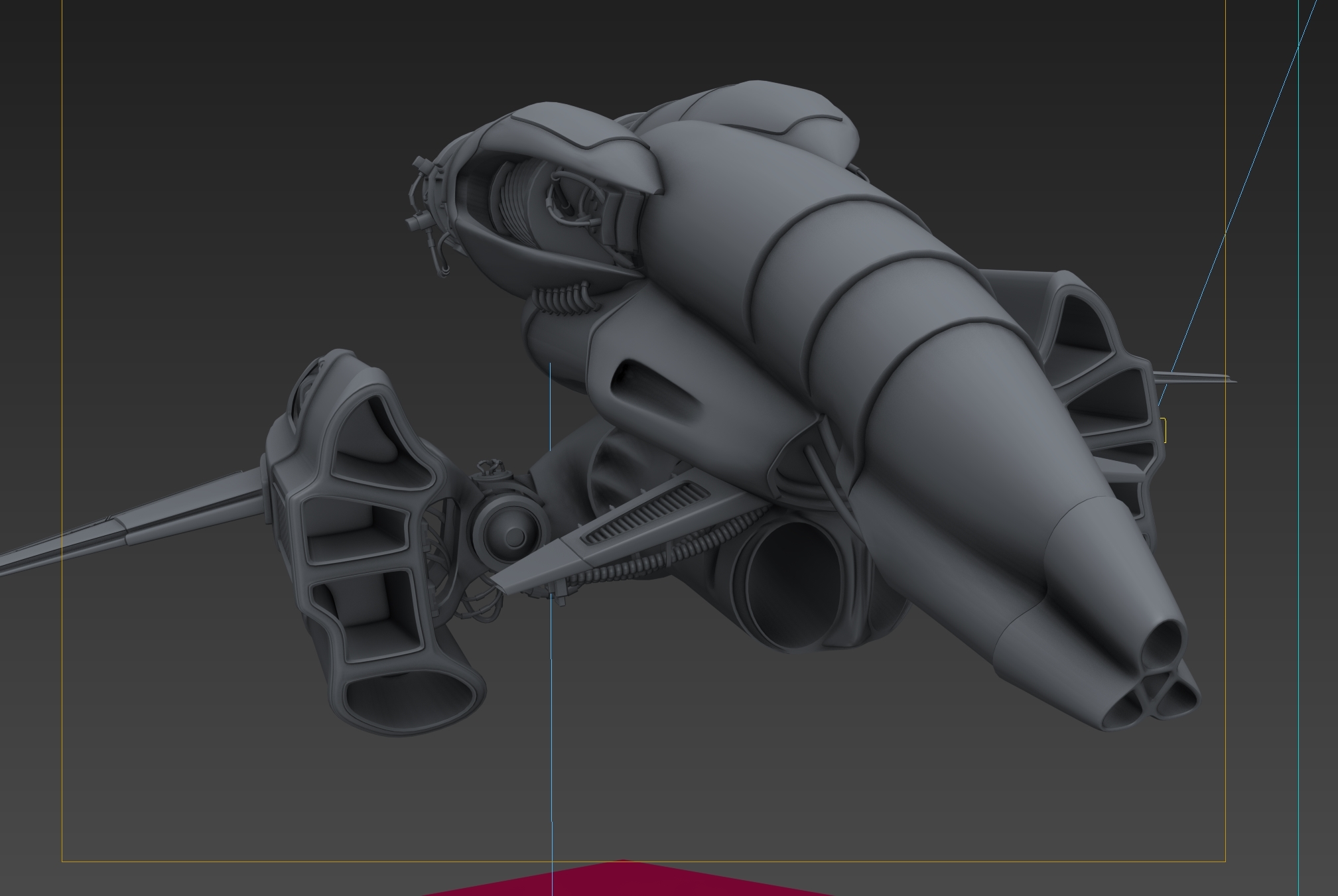Click the left wing intake pod
The image size is (1338, 896).
(x=375, y=544)
